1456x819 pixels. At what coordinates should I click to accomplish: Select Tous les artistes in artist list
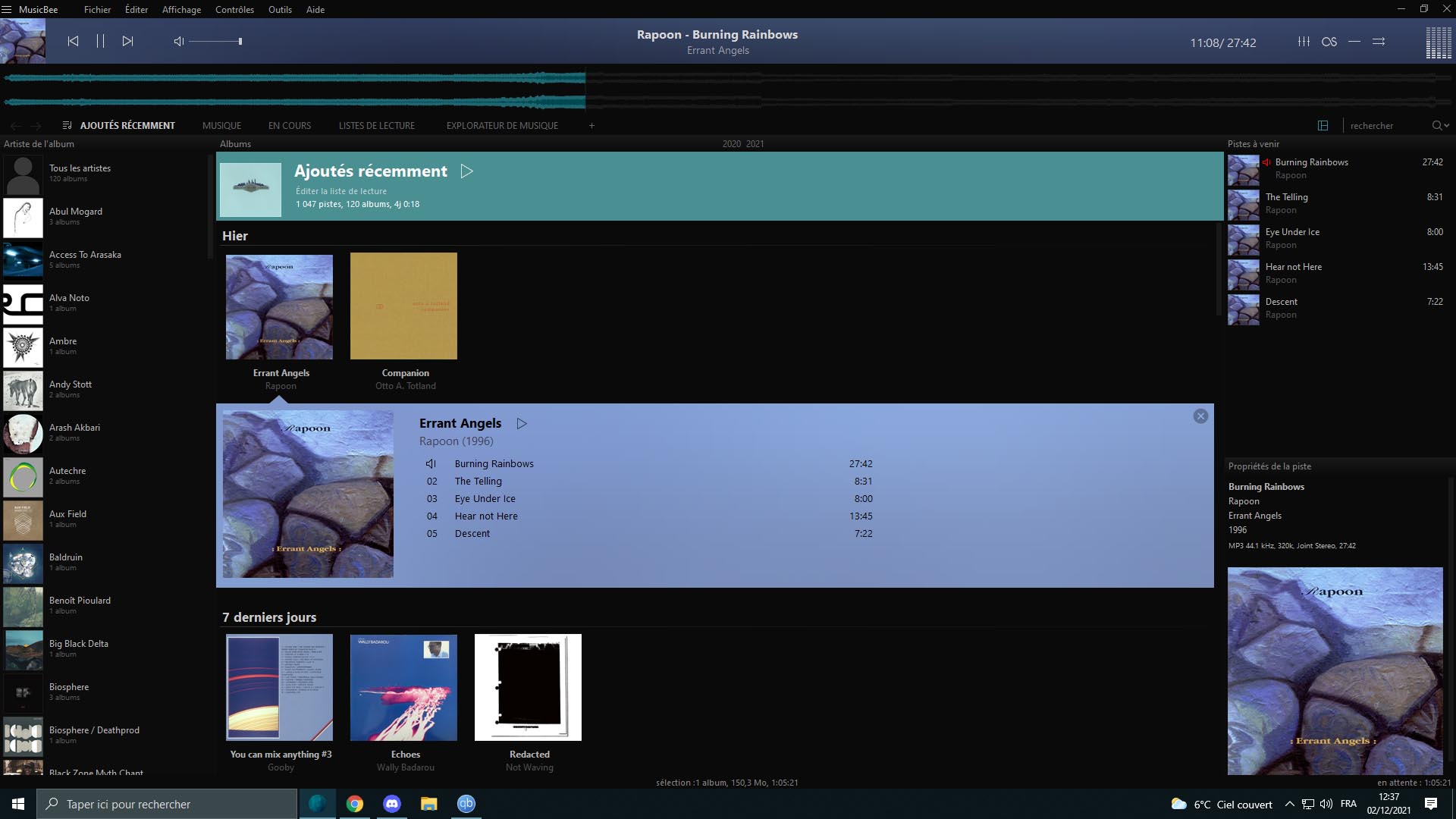pyautogui.click(x=104, y=174)
